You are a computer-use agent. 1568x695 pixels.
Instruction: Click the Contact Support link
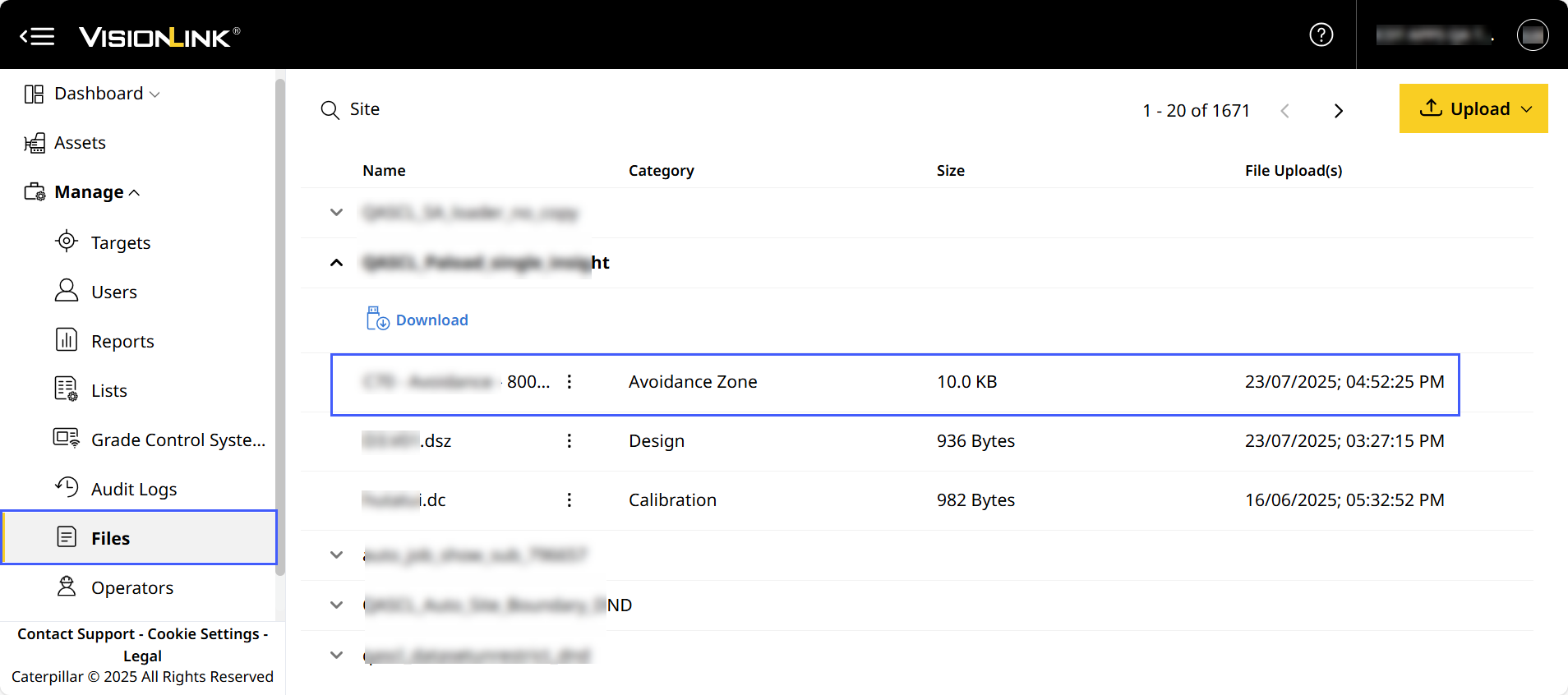point(76,634)
